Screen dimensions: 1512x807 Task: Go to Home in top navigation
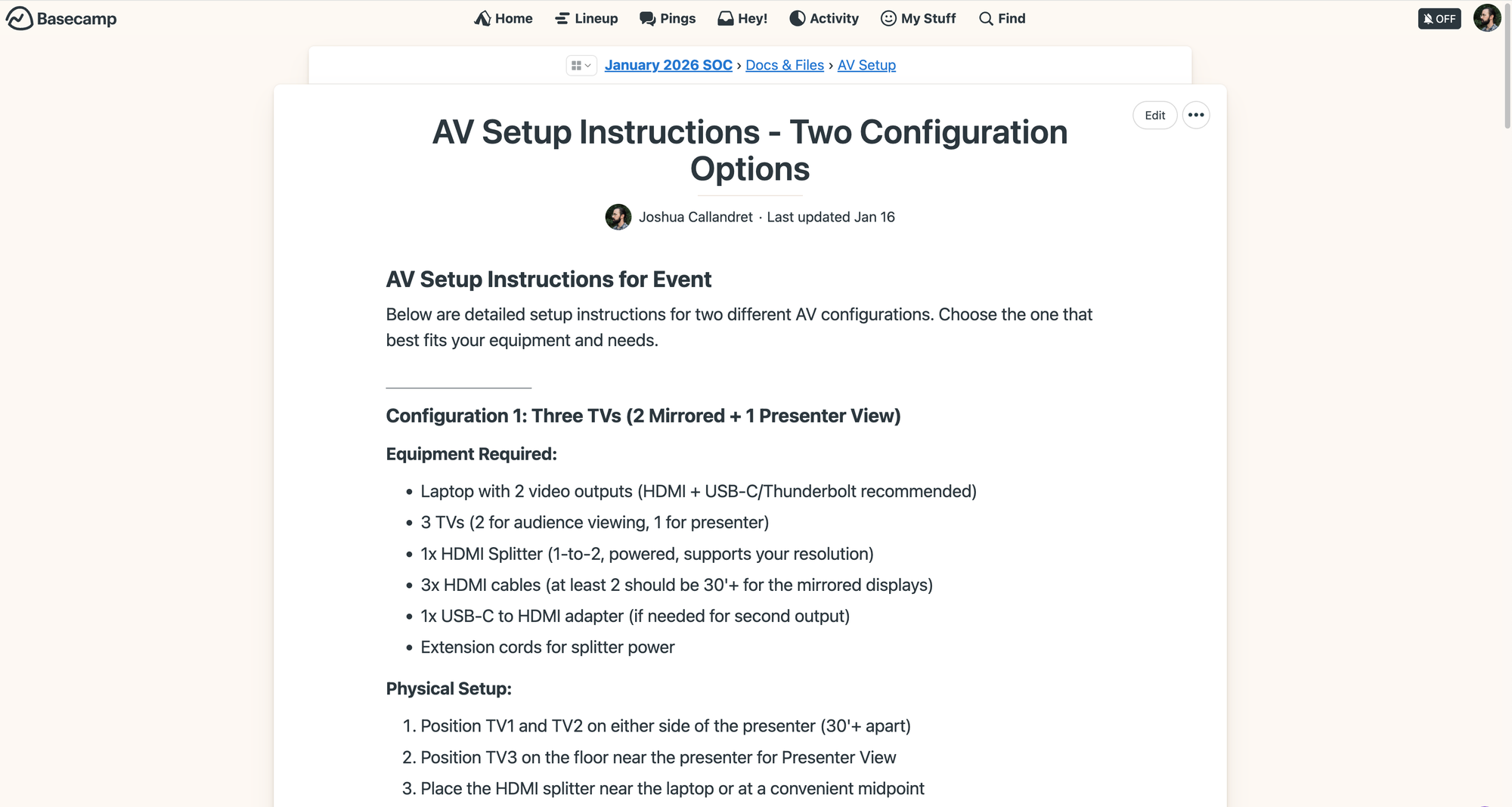tap(503, 18)
